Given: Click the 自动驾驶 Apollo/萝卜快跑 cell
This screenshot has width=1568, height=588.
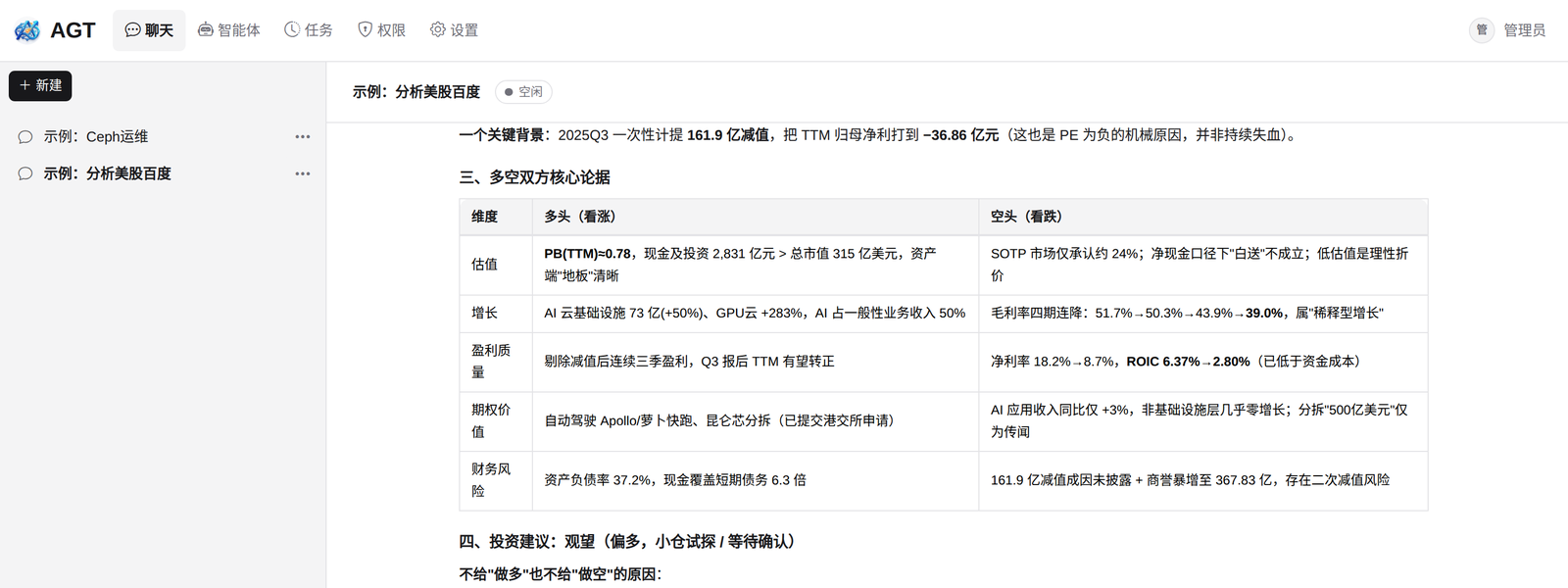Looking at the screenshot, I should coord(756,421).
